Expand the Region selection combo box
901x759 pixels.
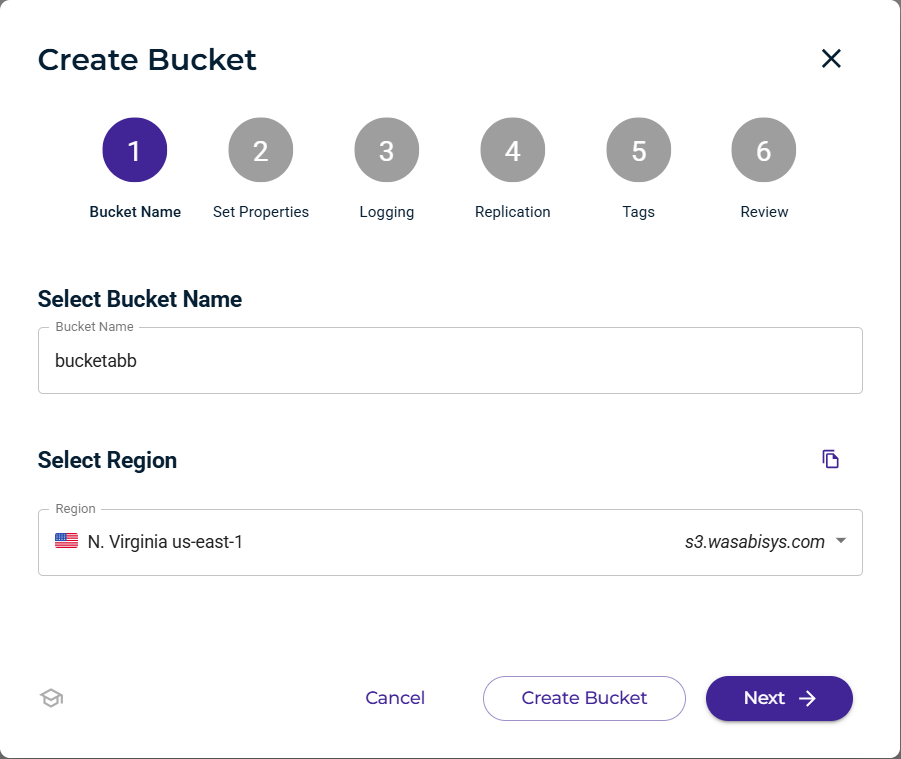(x=450, y=541)
